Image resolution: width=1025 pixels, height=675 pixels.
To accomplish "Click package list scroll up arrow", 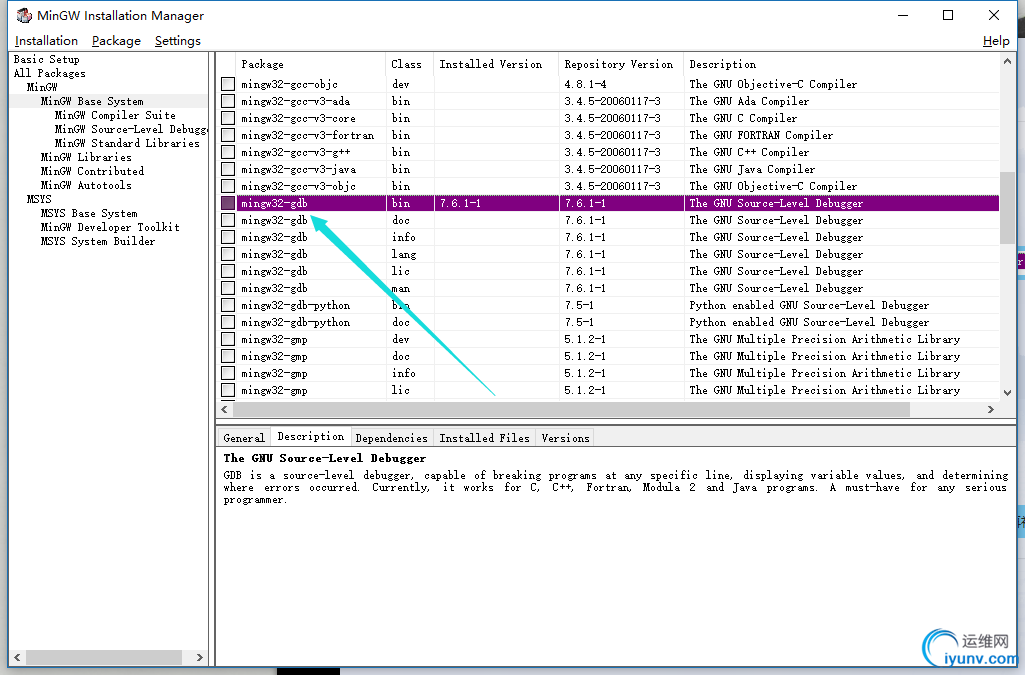I will click(x=1007, y=61).
